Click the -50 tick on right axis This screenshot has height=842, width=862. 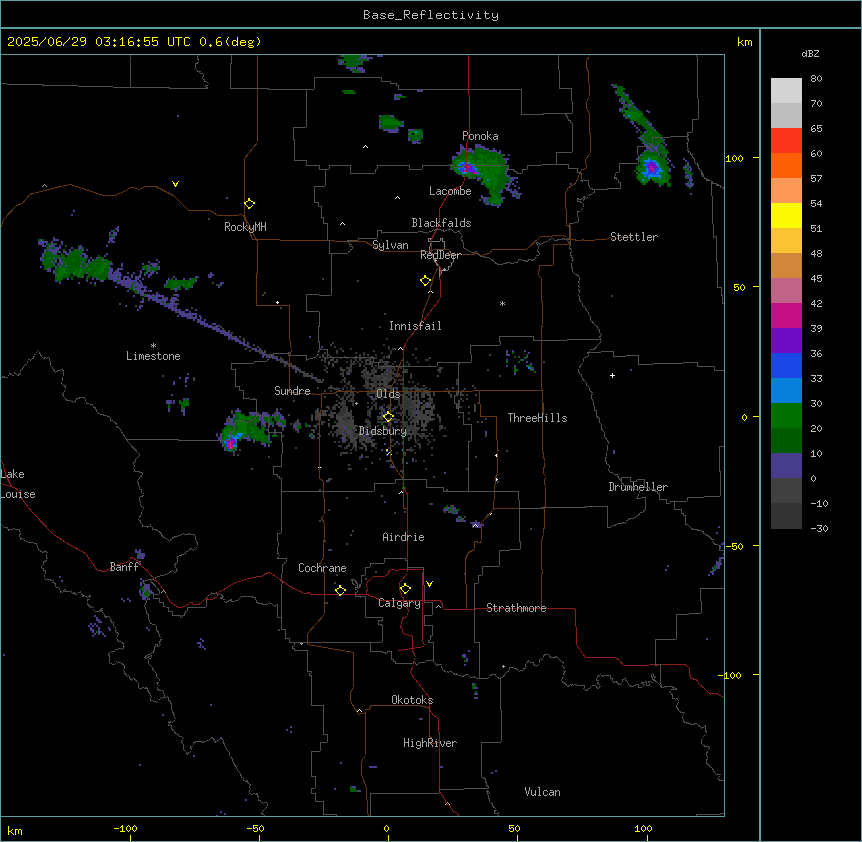[735, 546]
